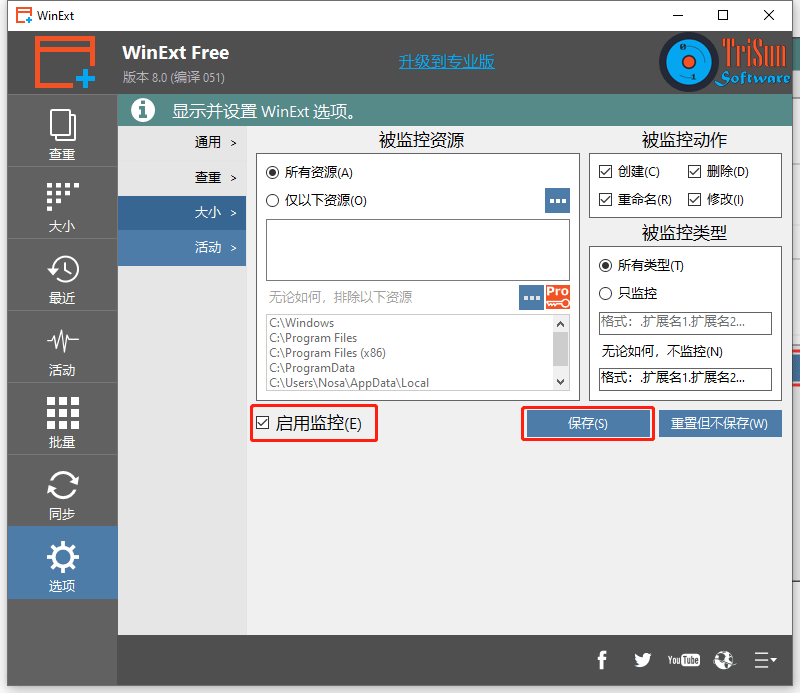Image resolution: width=800 pixels, height=693 pixels.
Task: Select the 所有类型(T) radio button
Action: click(605, 265)
